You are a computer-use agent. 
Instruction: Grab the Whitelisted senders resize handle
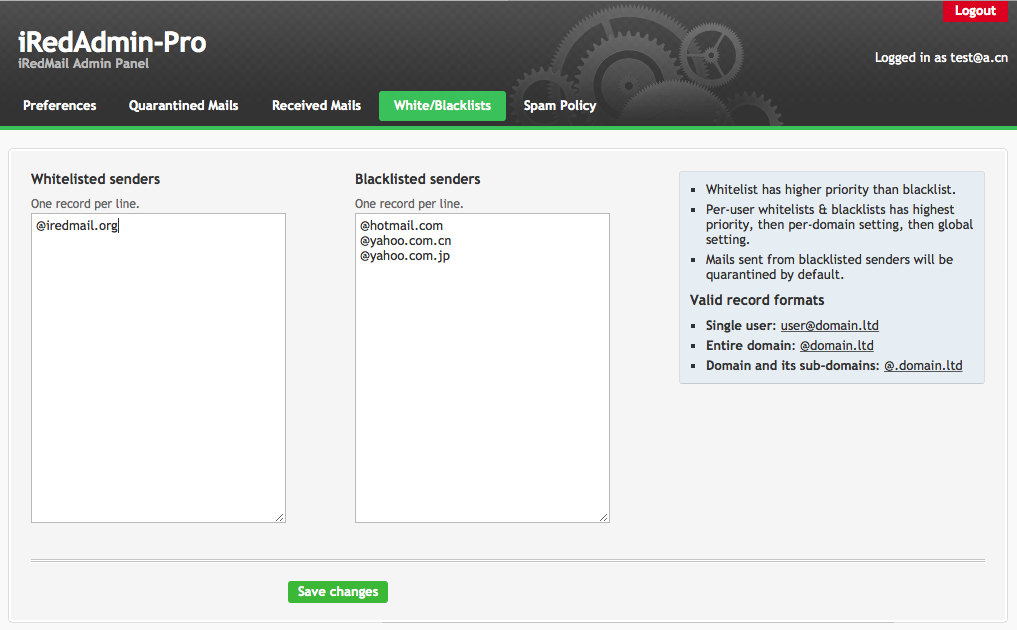point(280,517)
